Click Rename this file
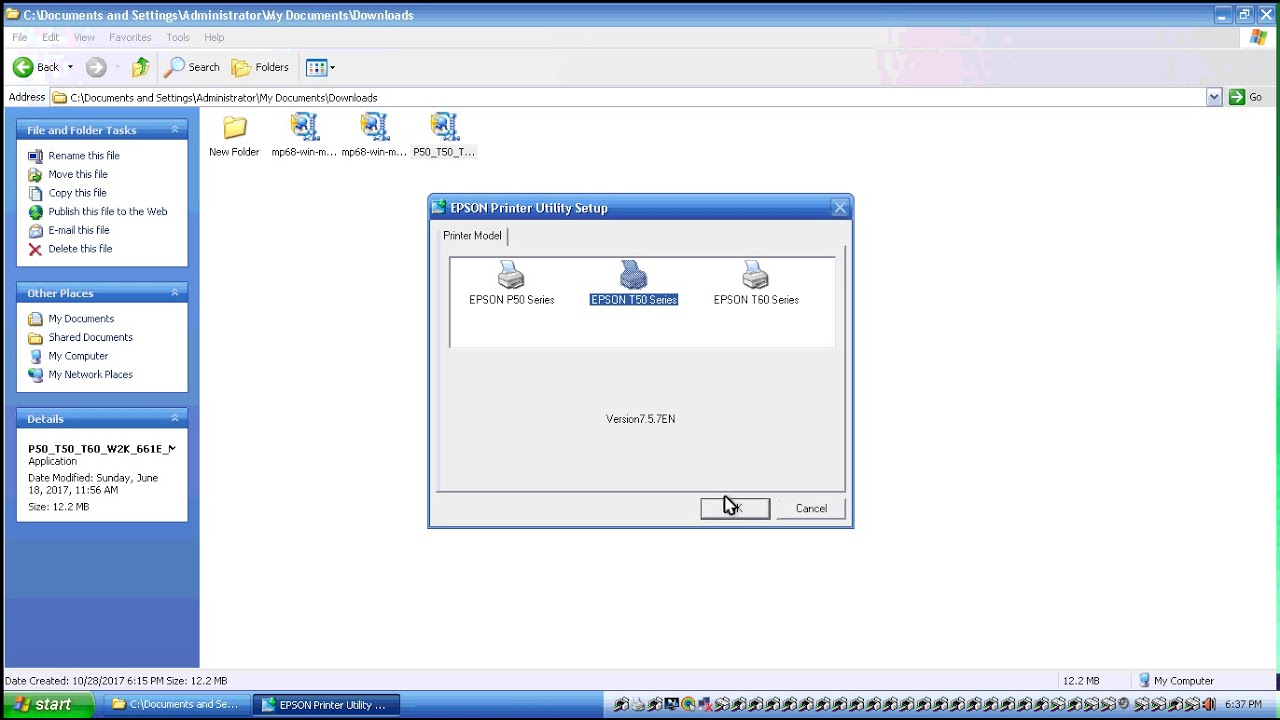 coord(84,156)
